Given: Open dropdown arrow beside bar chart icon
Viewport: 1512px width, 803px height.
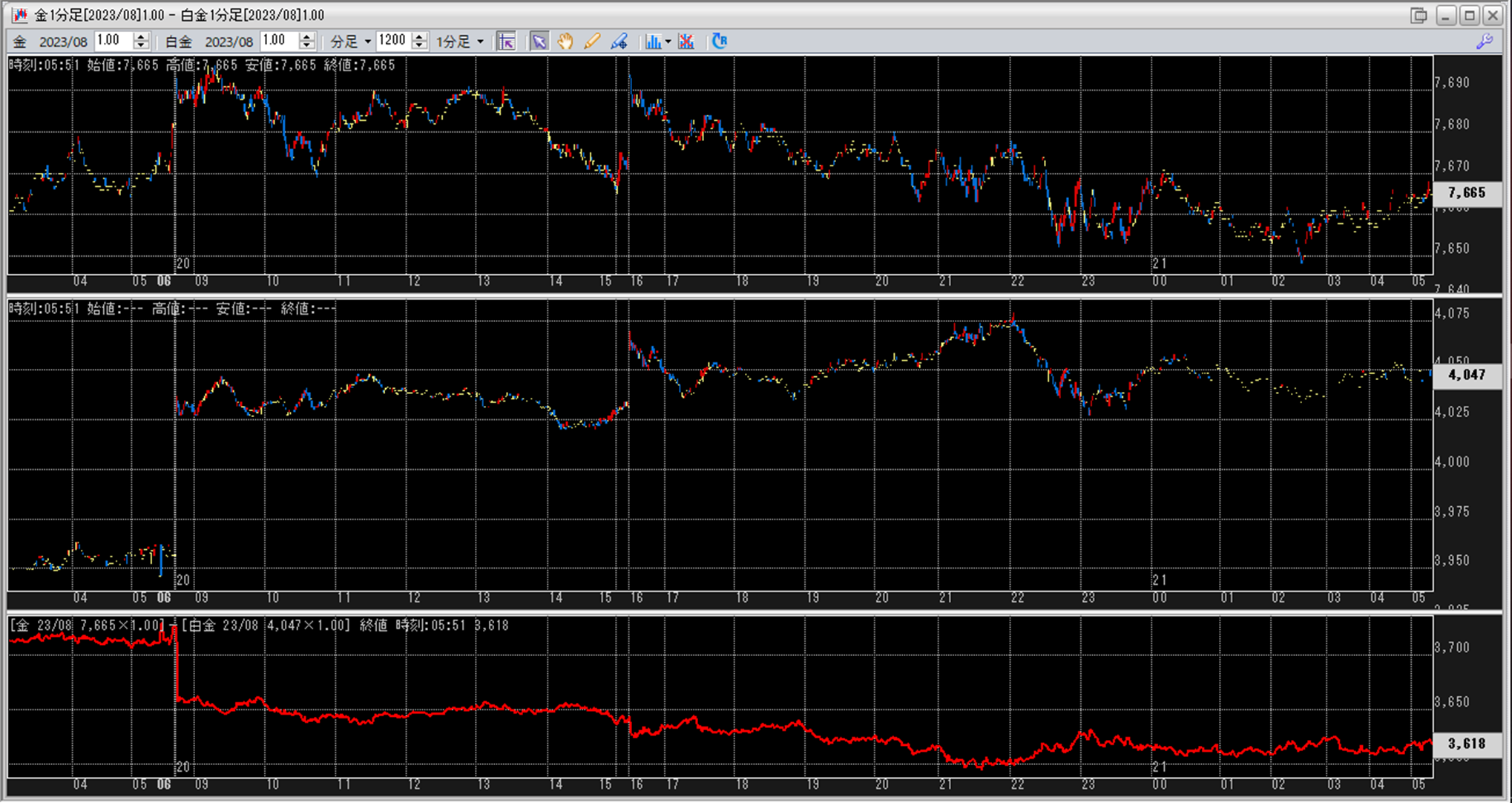Looking at the screenshot, I should coord(668,42).
